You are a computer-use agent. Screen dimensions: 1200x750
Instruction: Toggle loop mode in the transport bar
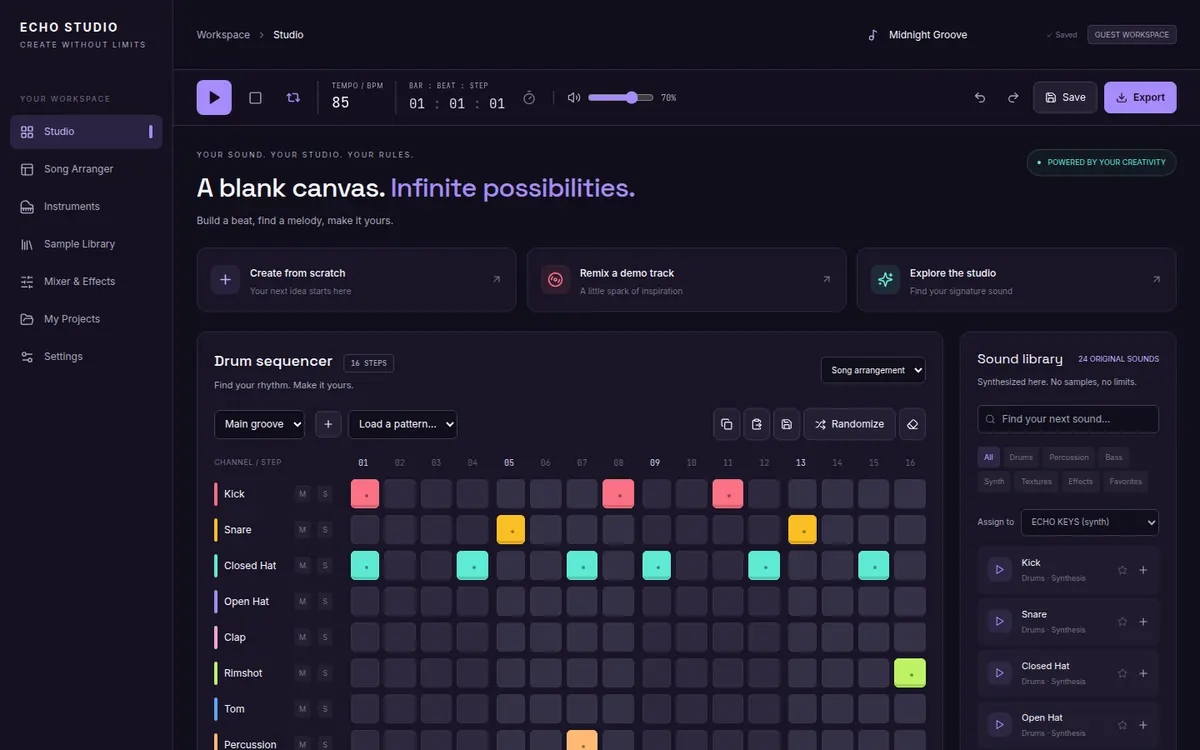coord(293,97)
